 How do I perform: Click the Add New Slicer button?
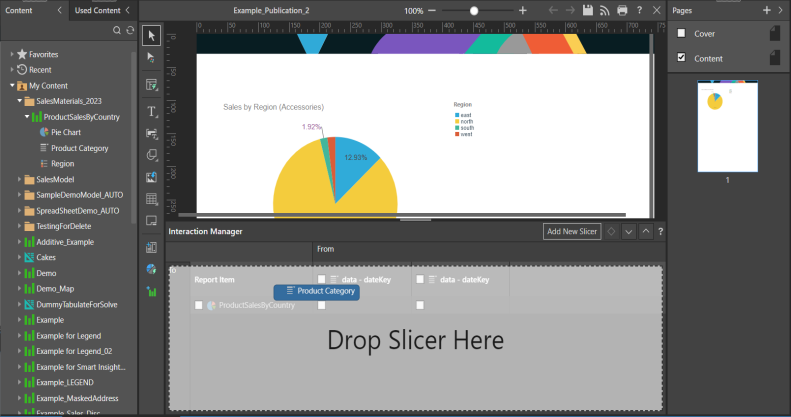[x=572, y=231]
